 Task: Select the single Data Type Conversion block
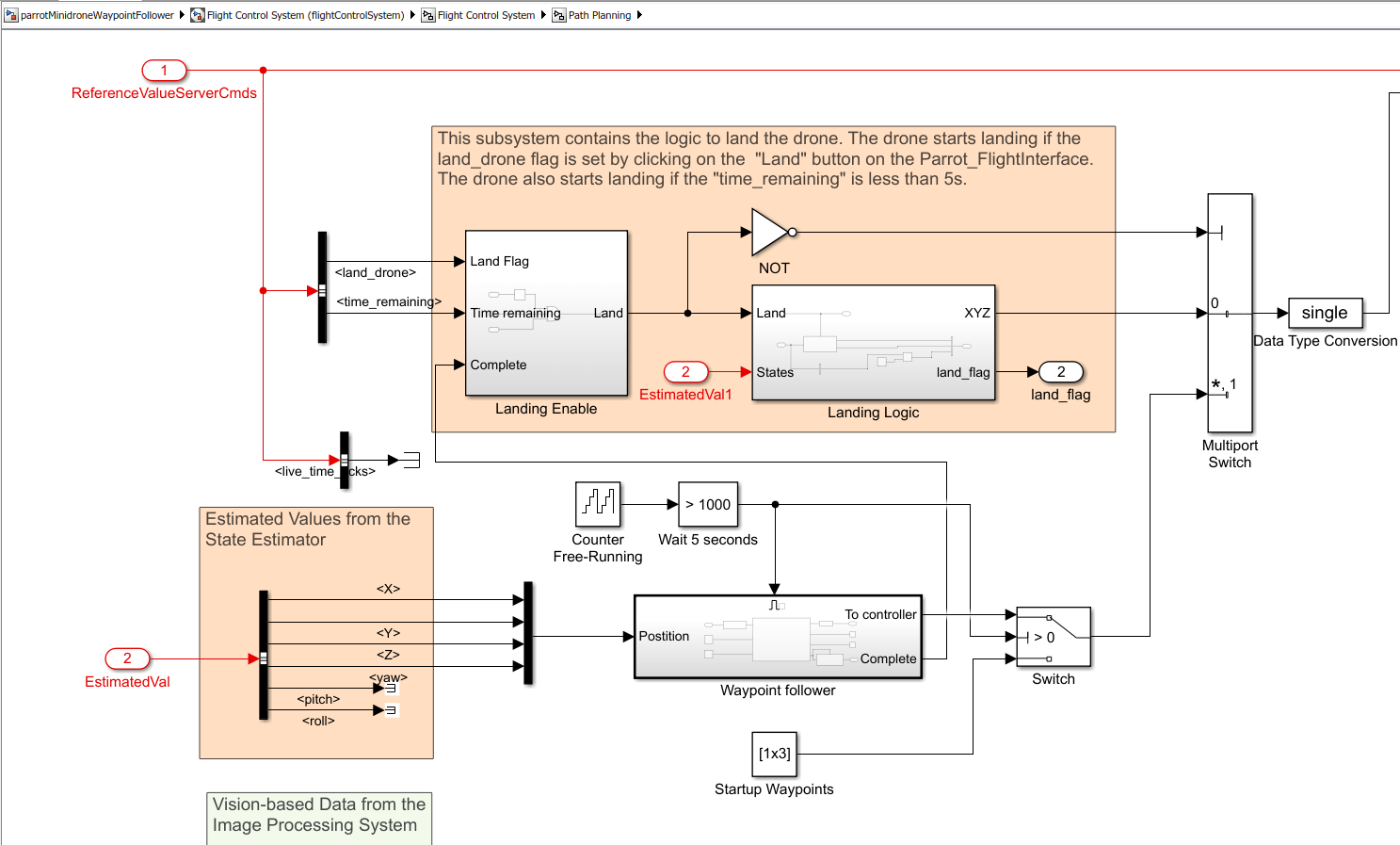click(1324, 313)
